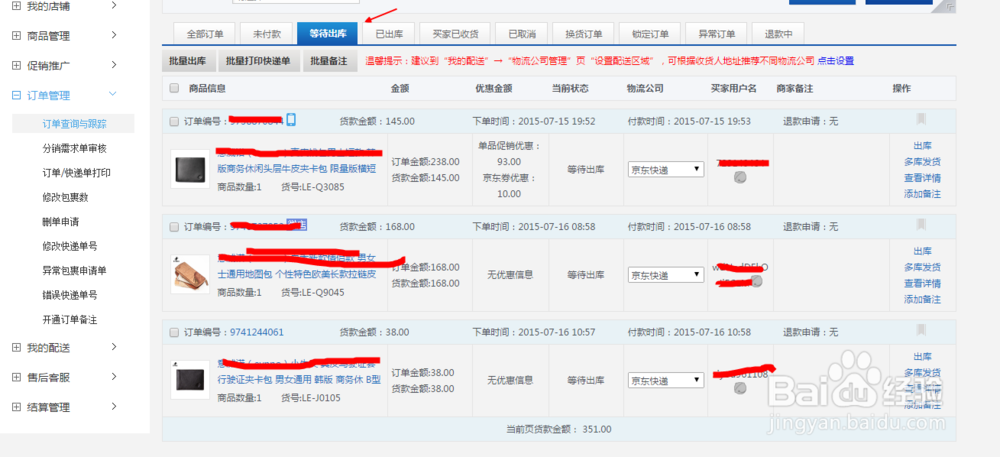Click the flag icon on the 08:58 order row
The width and height of the screenshot is (1000, 457).
click(x=921, y=225)
